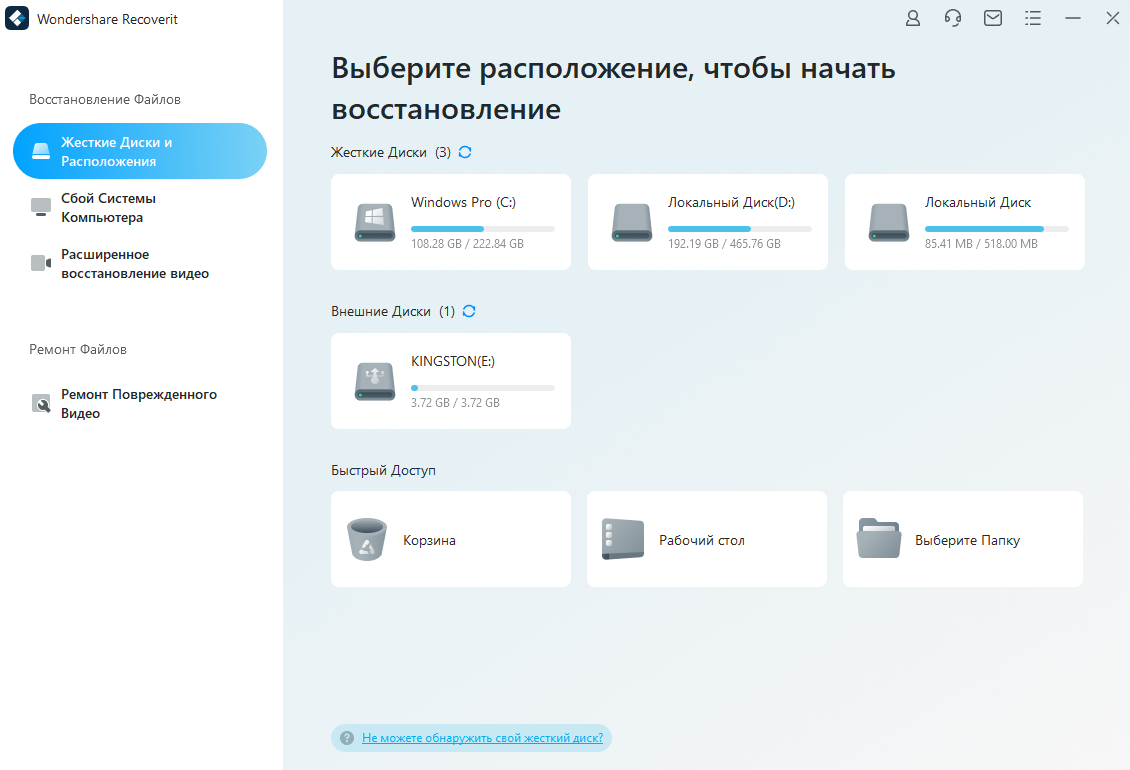Refresh the Жесткие Диски list
The height and width of the screenshot is (770, 1130).
465,152
